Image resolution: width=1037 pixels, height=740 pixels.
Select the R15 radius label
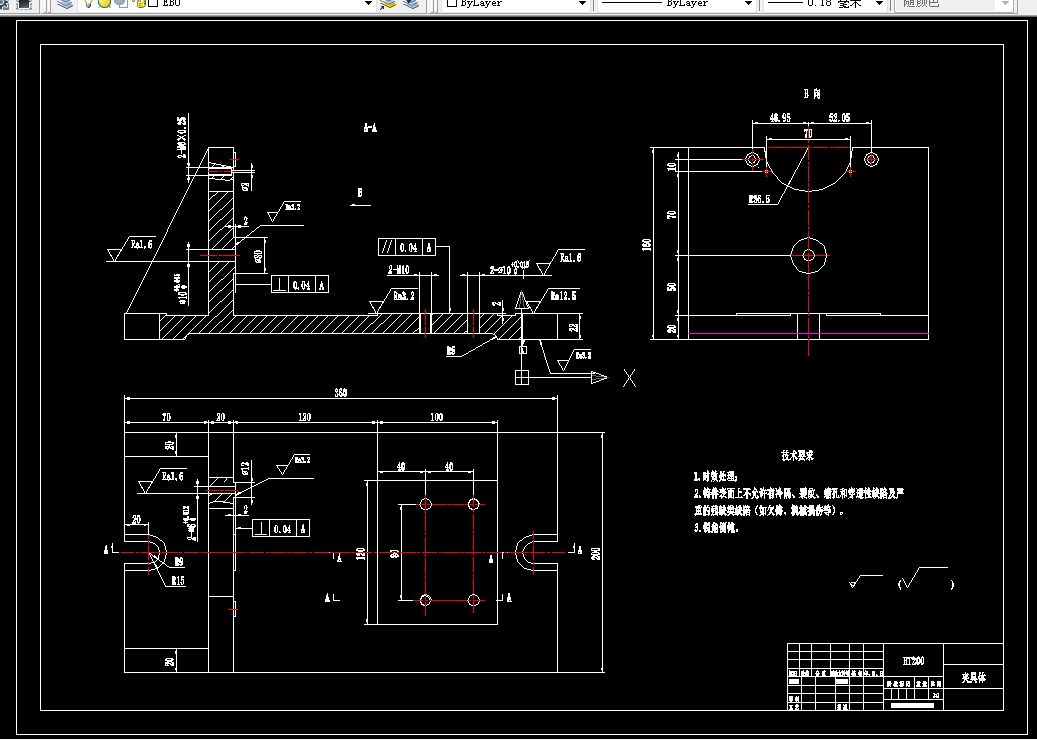coord(177,581)
